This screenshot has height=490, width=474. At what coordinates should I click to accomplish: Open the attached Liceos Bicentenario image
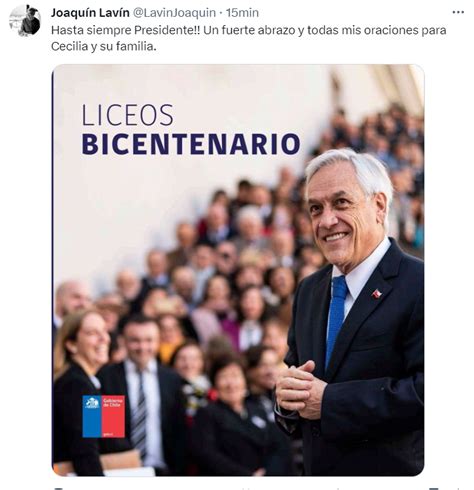click(238, 270)
